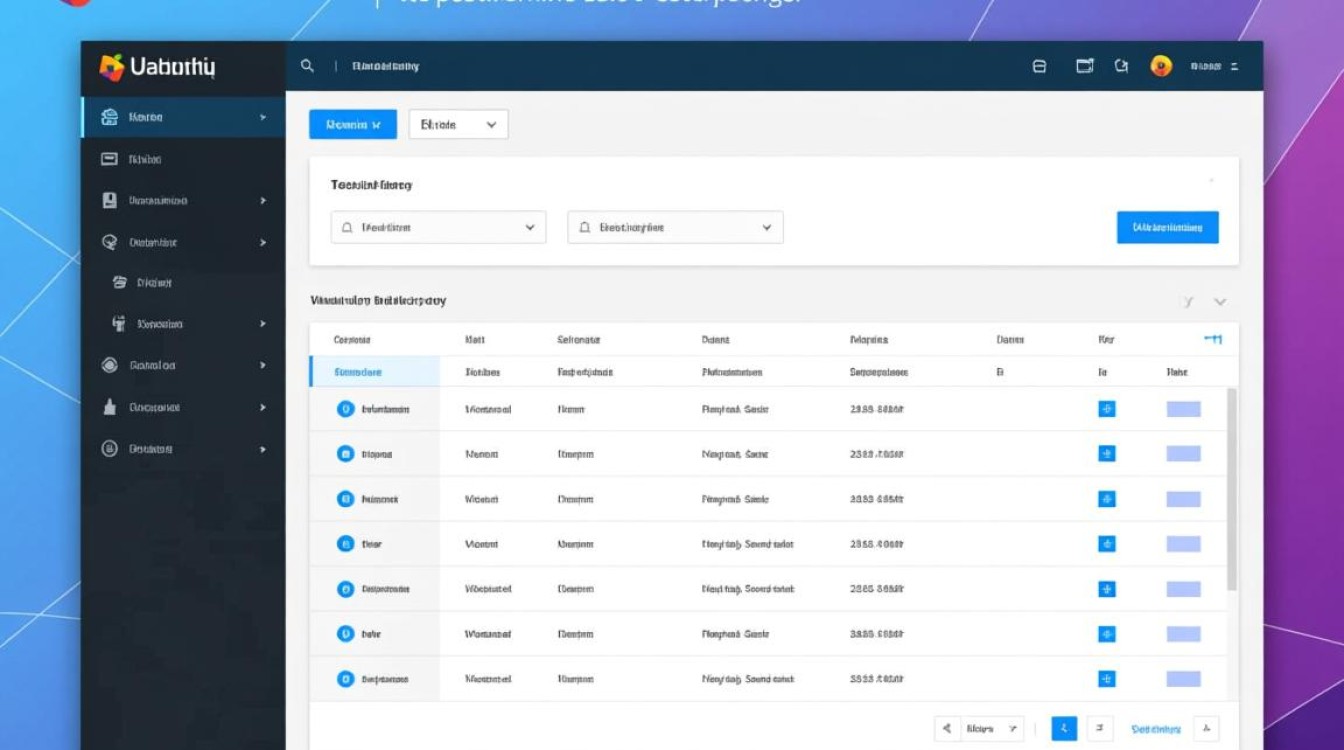Go to previous page using pagination left arrow
This screenshot has height=750, width=1344.
click(947, 729)
